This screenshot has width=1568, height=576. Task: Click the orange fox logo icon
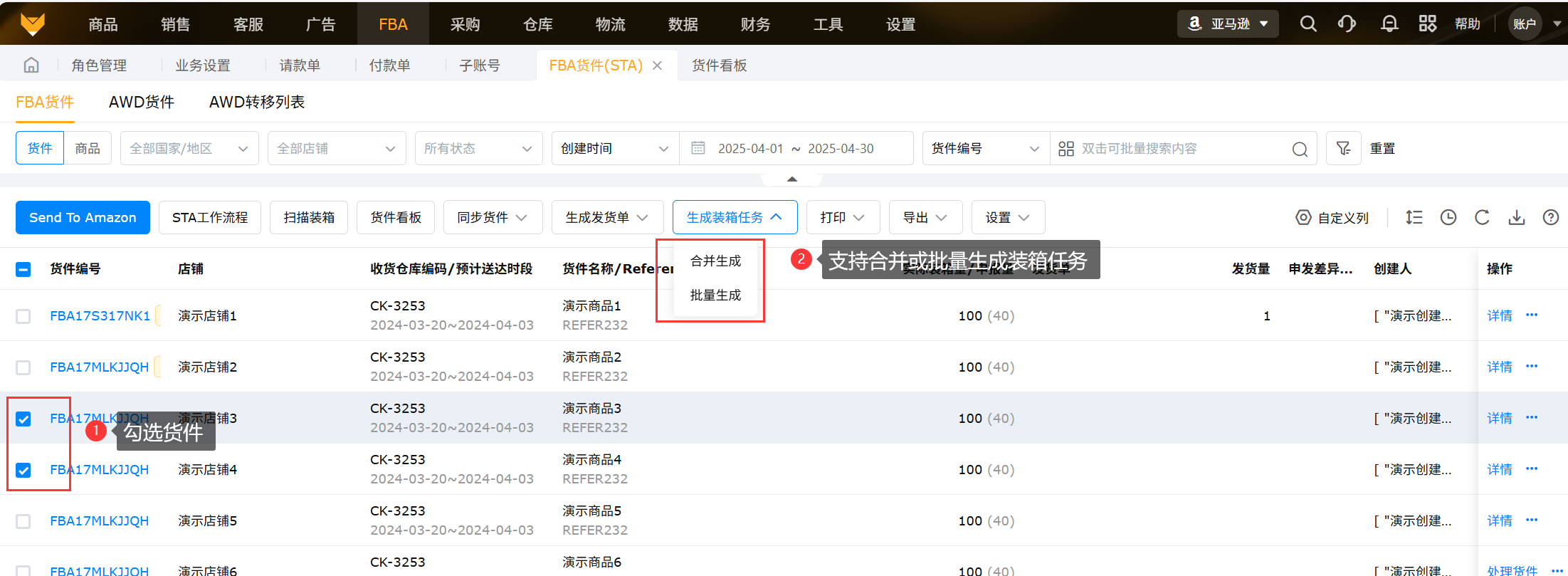pyautogui.click(x=33, y=24)
